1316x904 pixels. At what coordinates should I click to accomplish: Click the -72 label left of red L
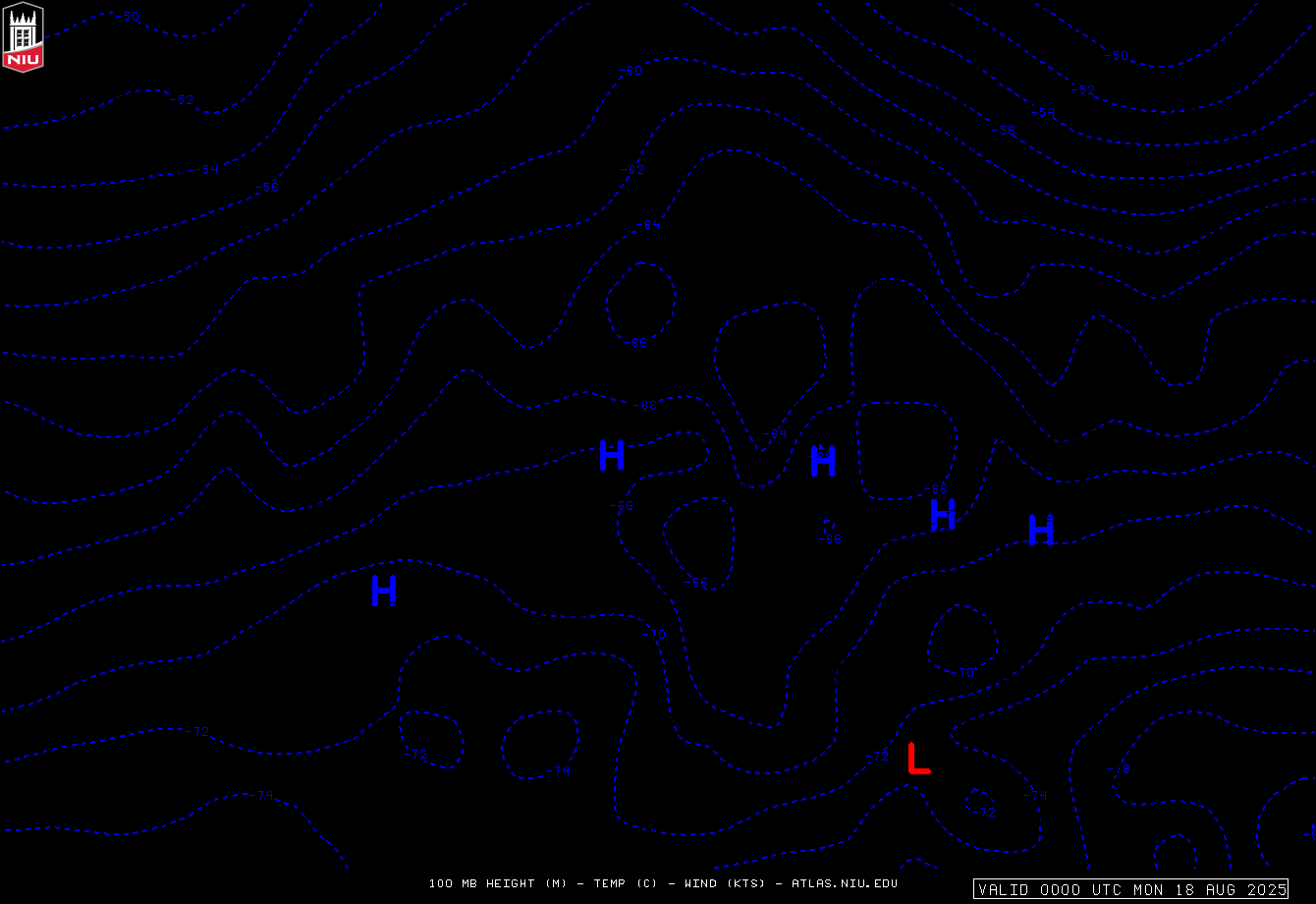click(876, 756)
